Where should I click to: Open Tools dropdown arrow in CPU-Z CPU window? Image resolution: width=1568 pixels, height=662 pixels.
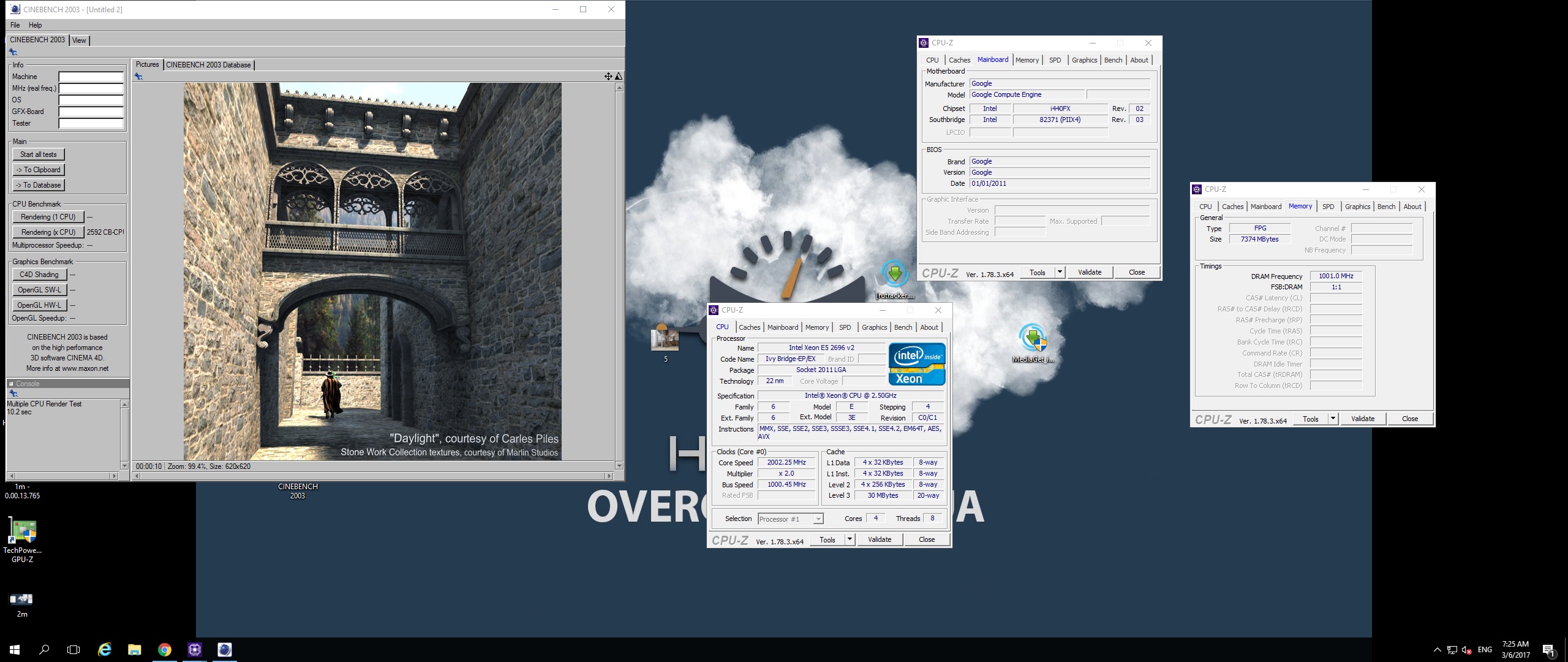click(850, 539)
